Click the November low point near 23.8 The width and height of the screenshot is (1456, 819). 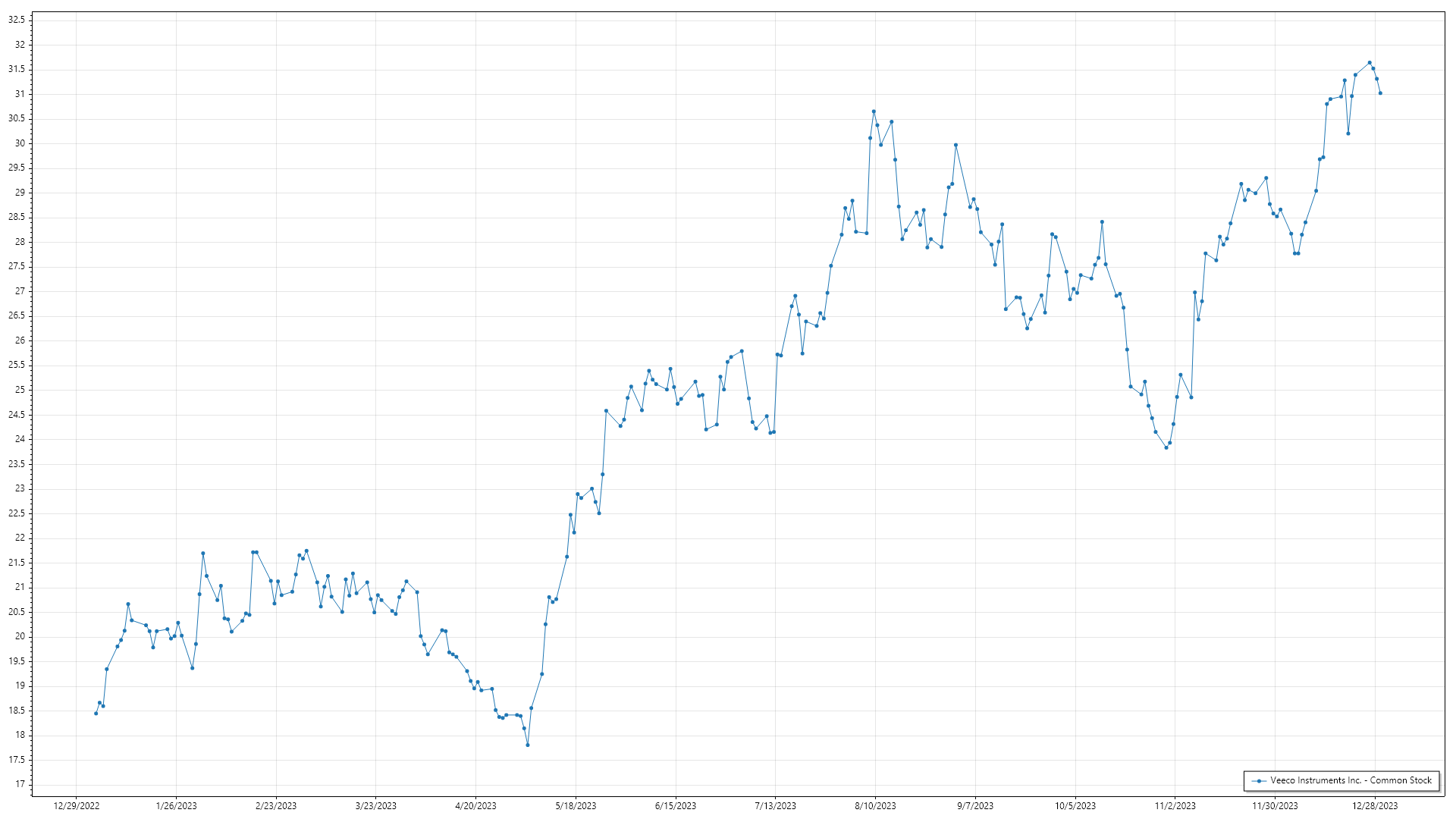[x=1166, y=448]
